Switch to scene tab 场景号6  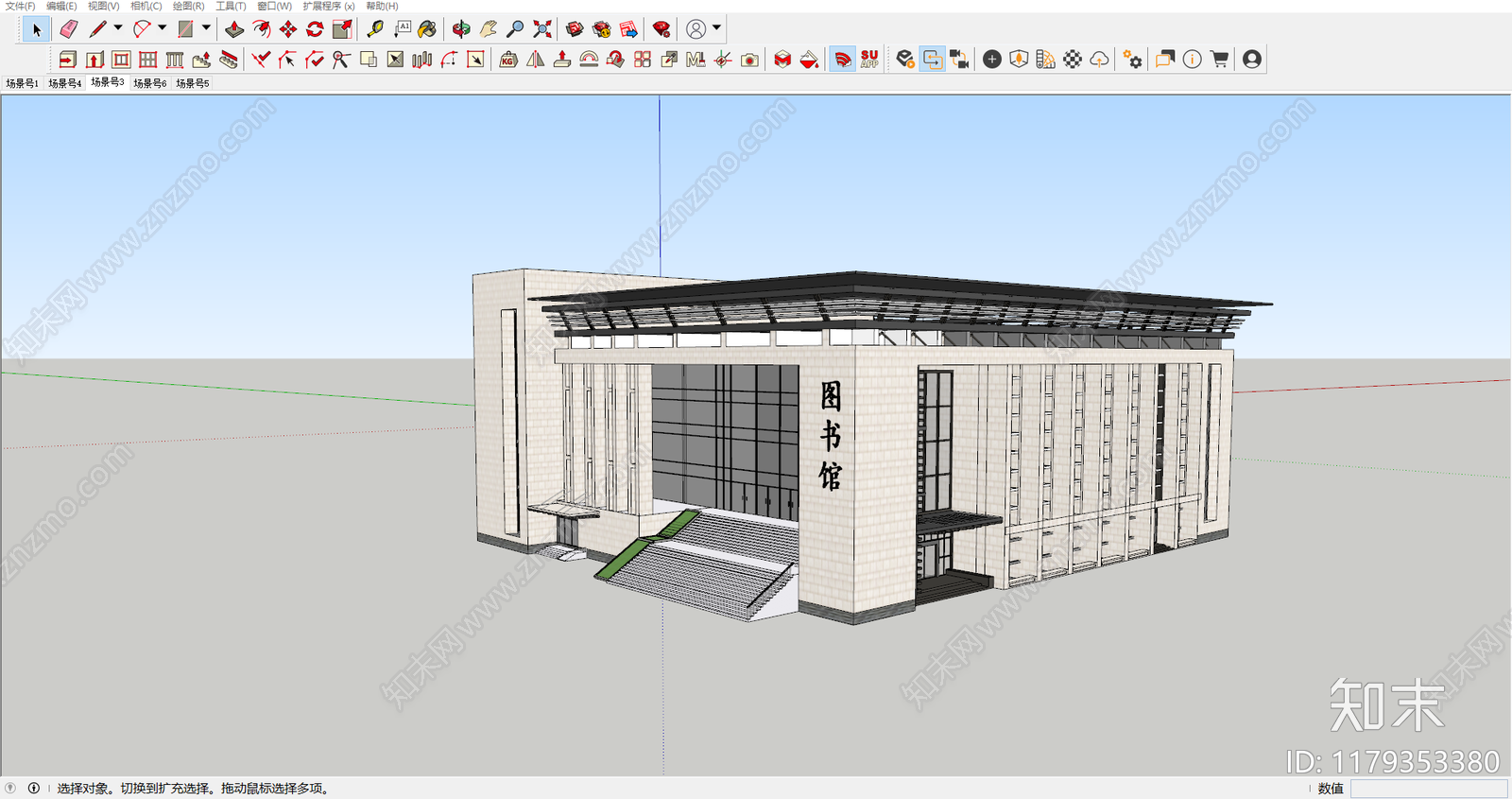tap(150, 83)
